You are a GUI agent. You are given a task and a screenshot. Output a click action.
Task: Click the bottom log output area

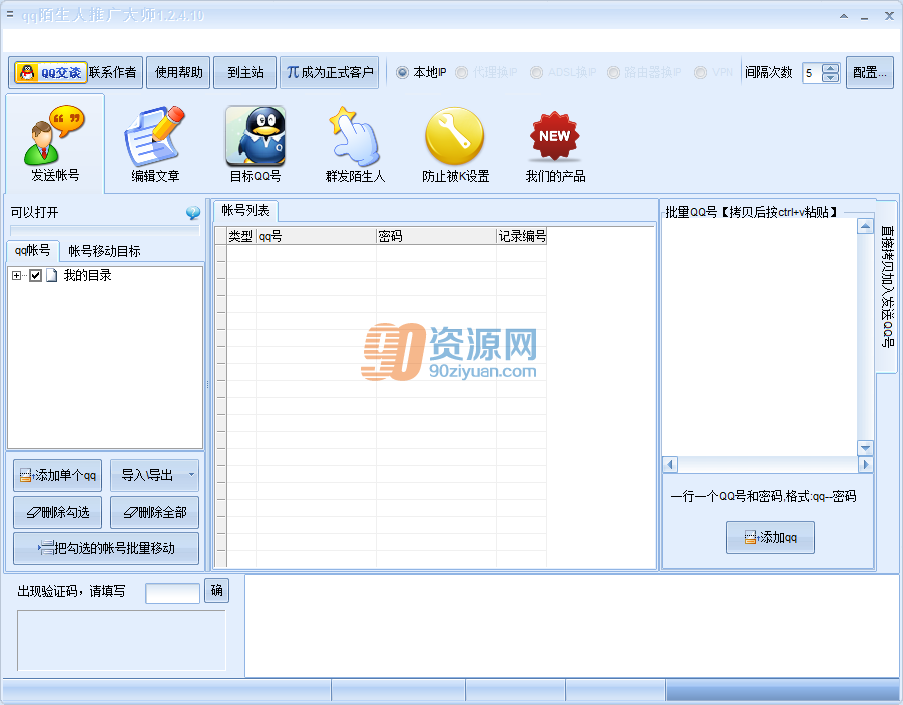(571, 626)
